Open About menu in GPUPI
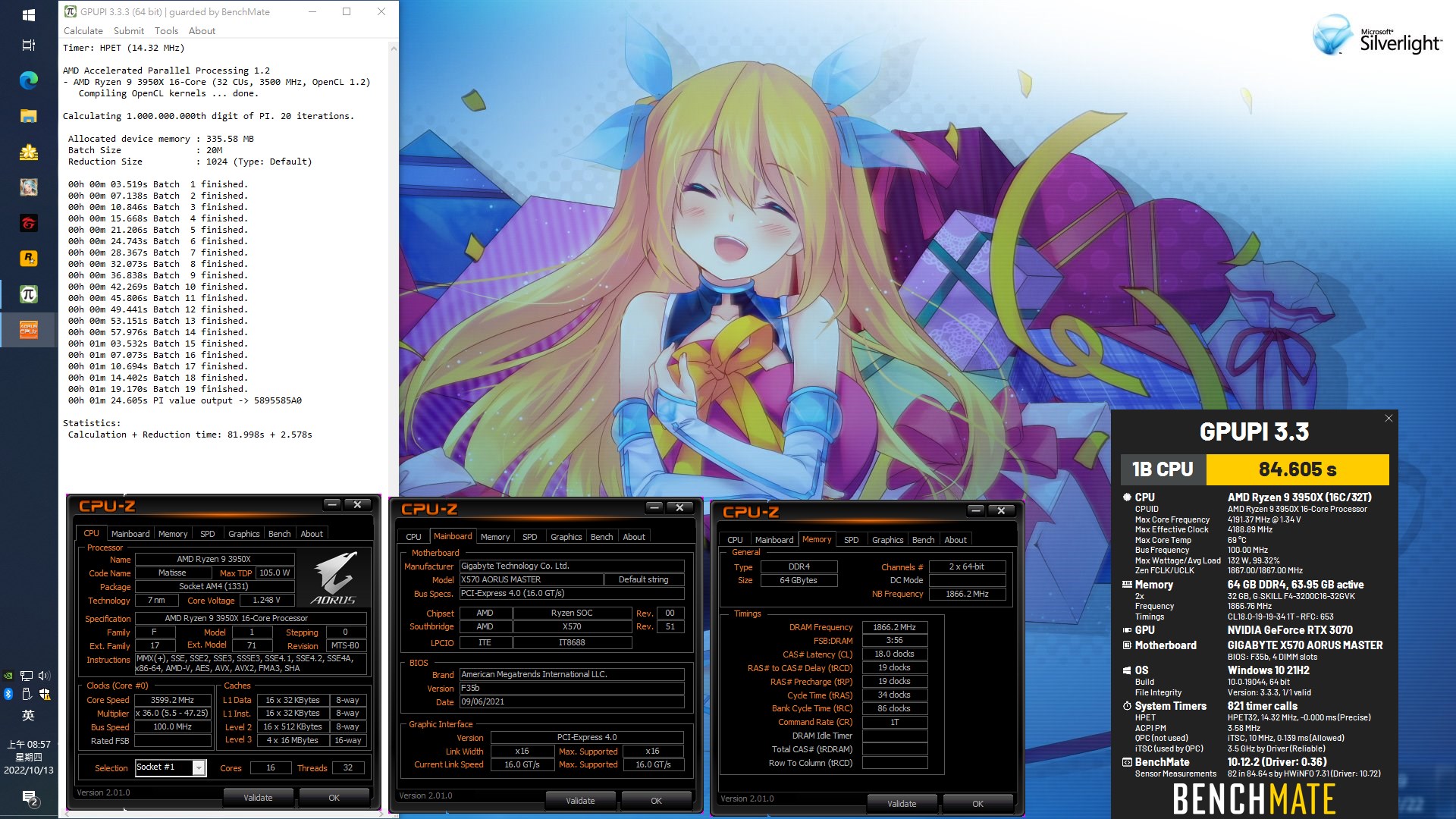The width and height of the screenshot is (1456, 819). point(202,31)
